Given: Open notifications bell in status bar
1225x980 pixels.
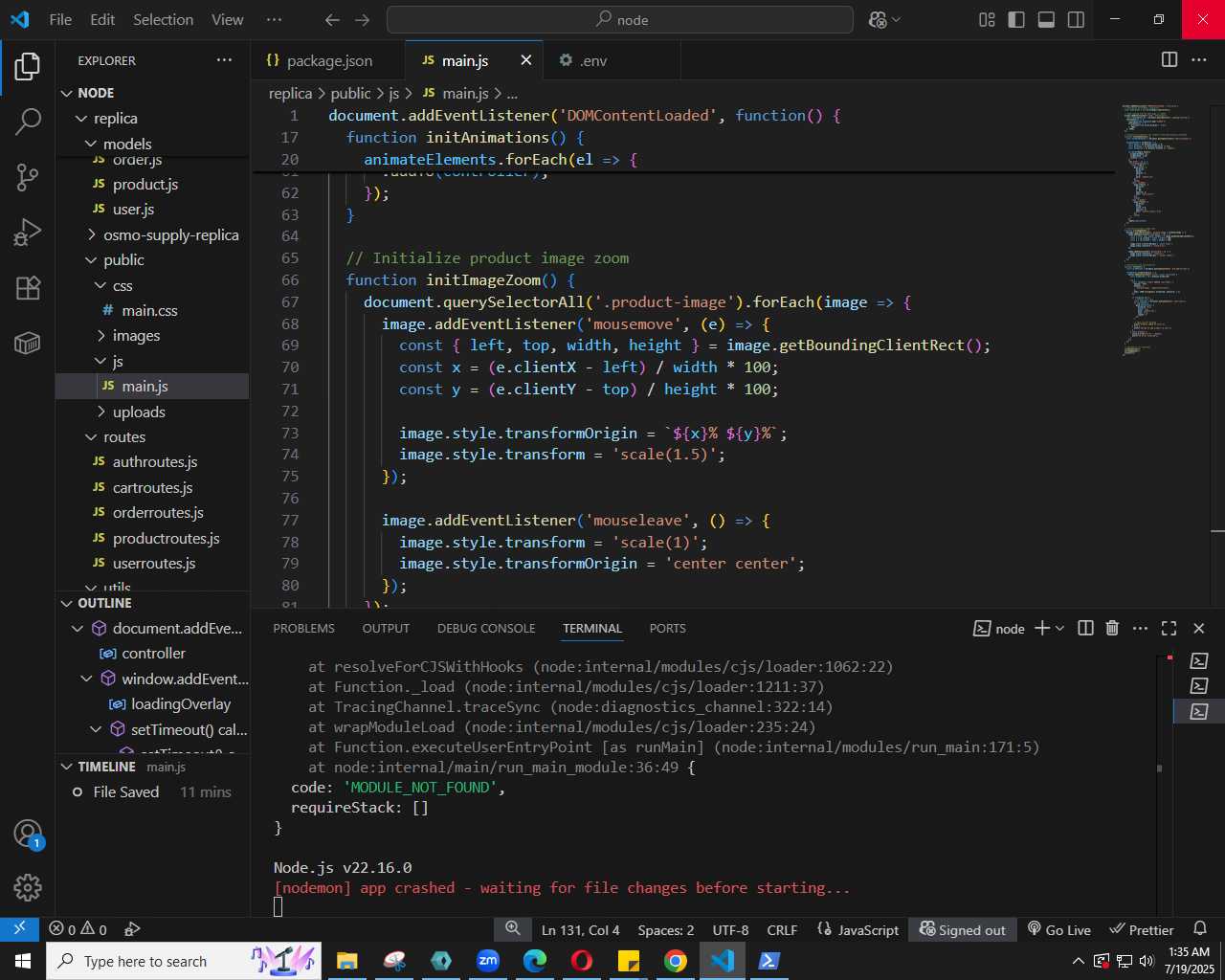Looking at the screenshot, I should [x=1200, y=929].
